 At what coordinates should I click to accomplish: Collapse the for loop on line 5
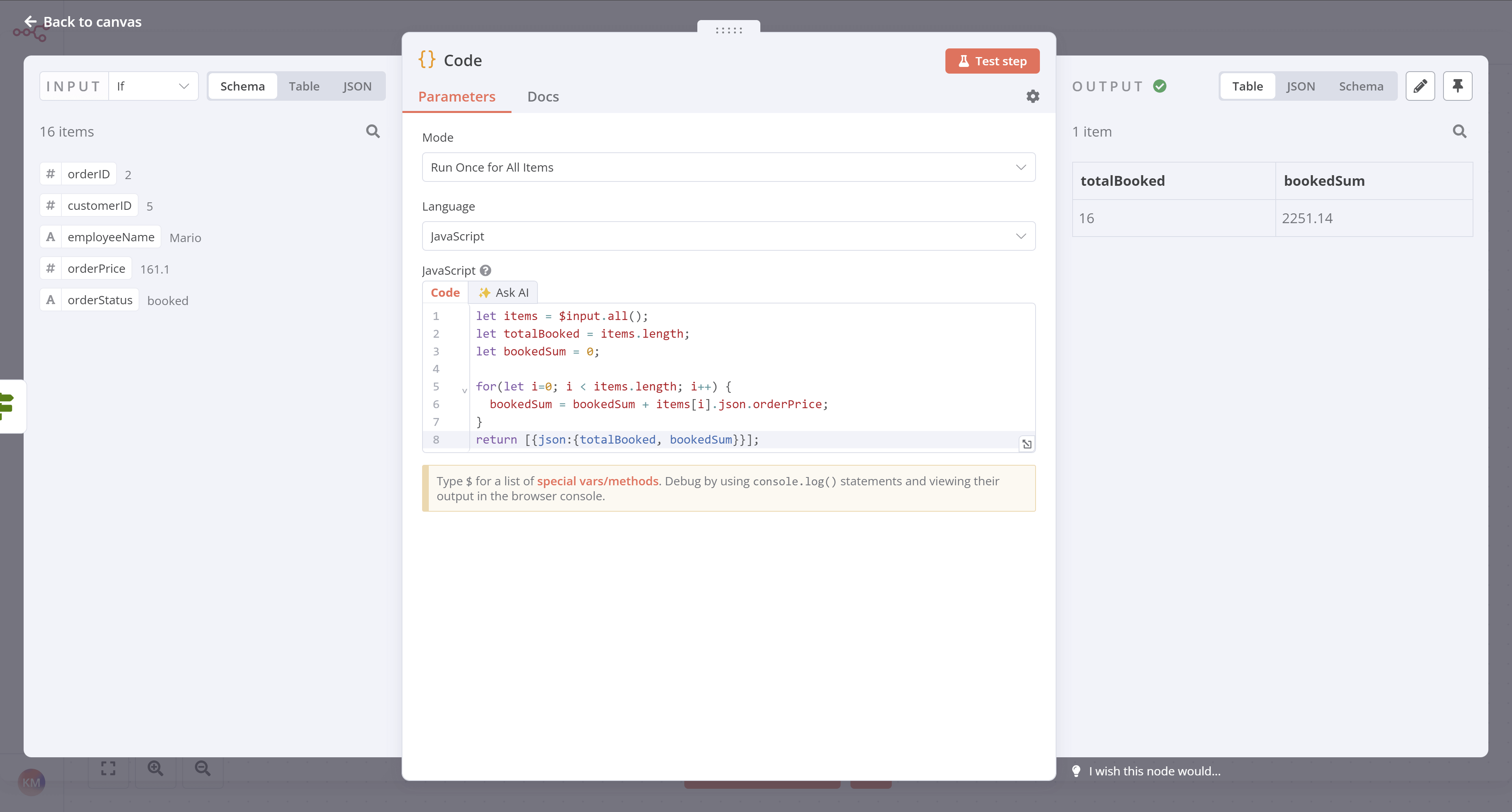click(464, 390)
